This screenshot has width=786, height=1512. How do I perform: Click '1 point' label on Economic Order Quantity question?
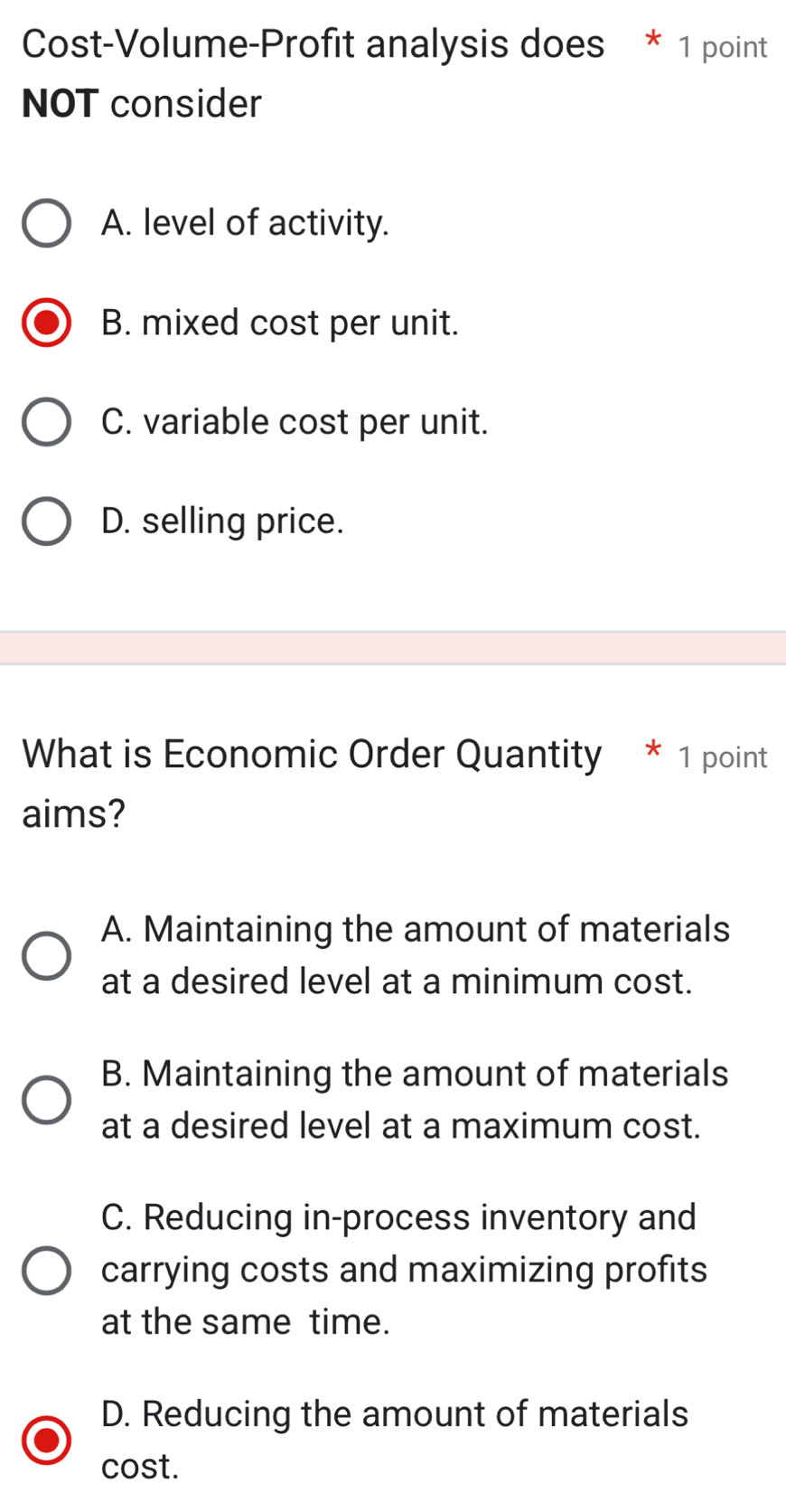point(723,757)
